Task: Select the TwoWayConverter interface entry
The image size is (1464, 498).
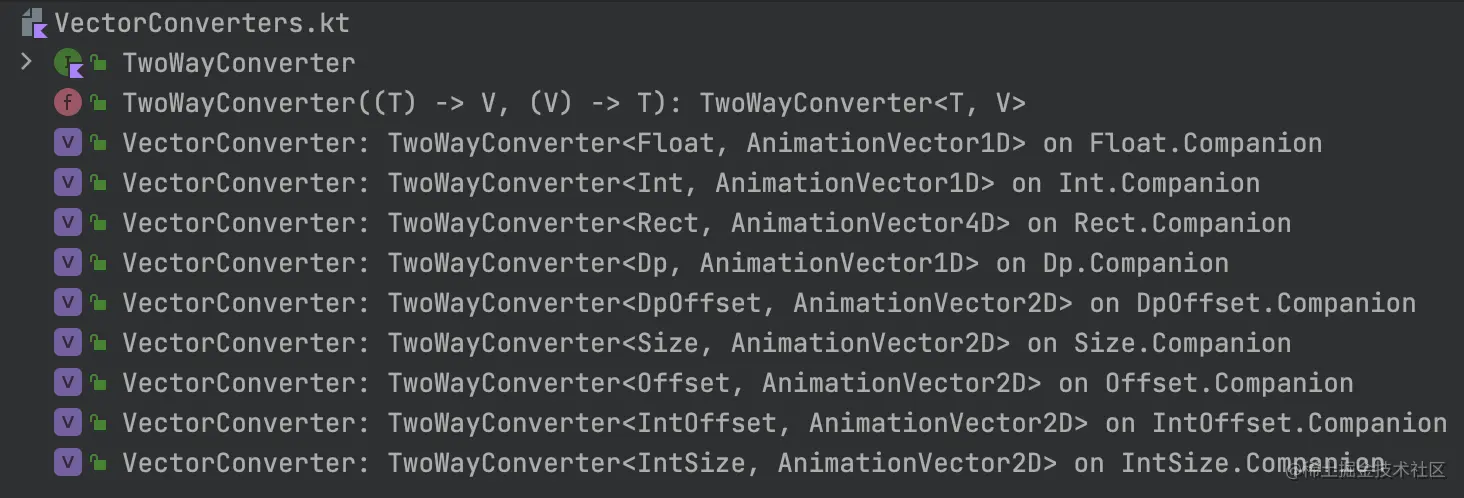Action: pyautogui.click(x=239, y=63)
